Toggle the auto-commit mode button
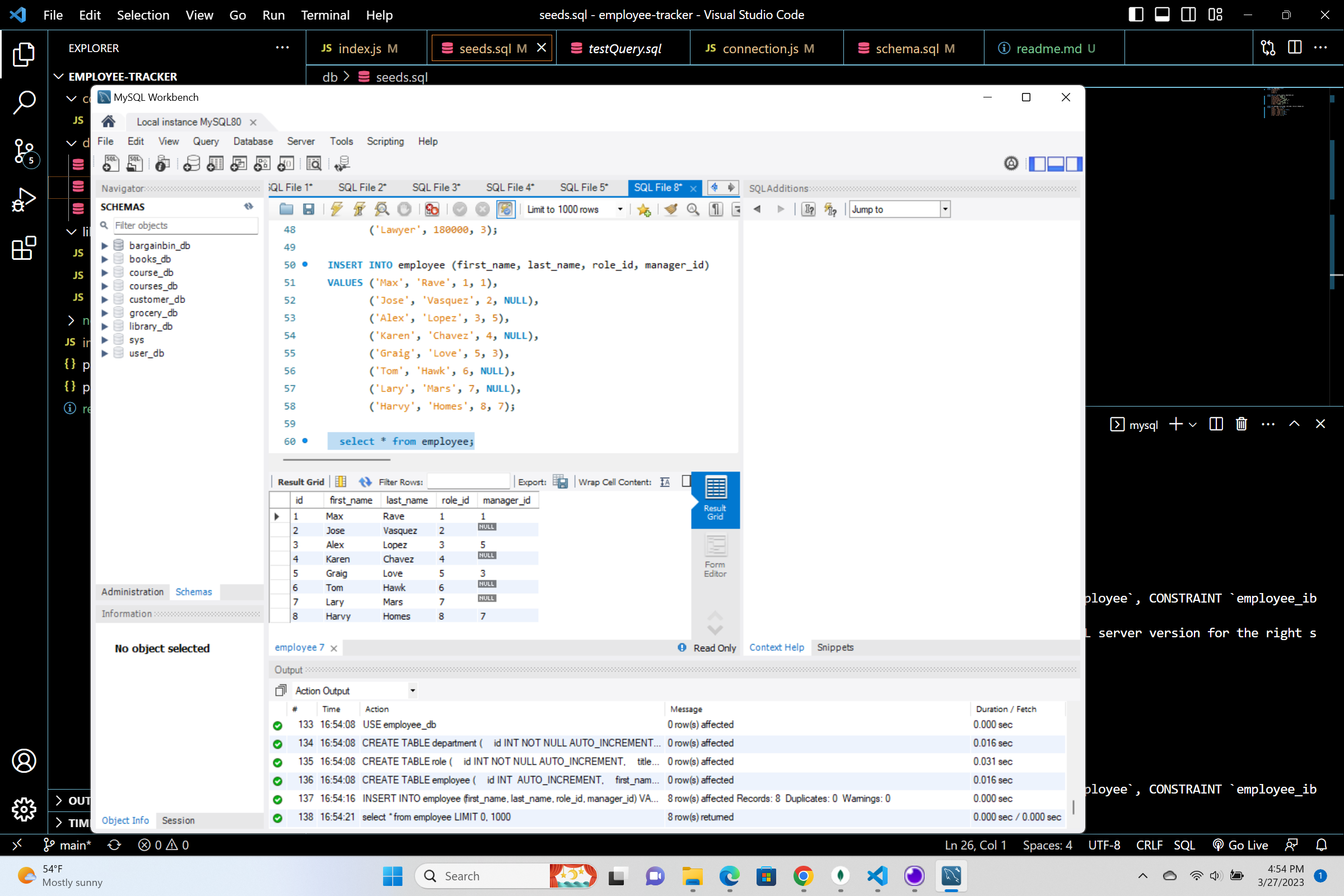Image resolution: width=1344 pixels, height=896 pixels. click(505, 209)
